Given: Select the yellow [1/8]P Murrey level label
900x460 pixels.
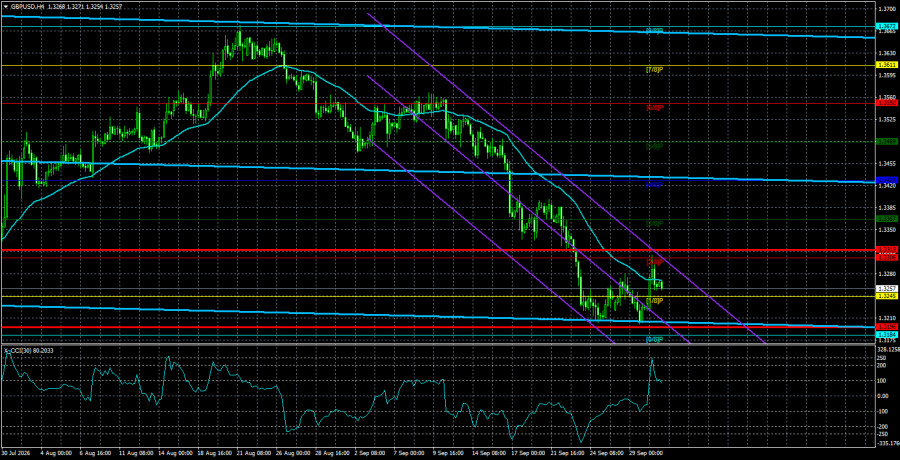Looking at the screenshot, I should (x=655, y=300).
